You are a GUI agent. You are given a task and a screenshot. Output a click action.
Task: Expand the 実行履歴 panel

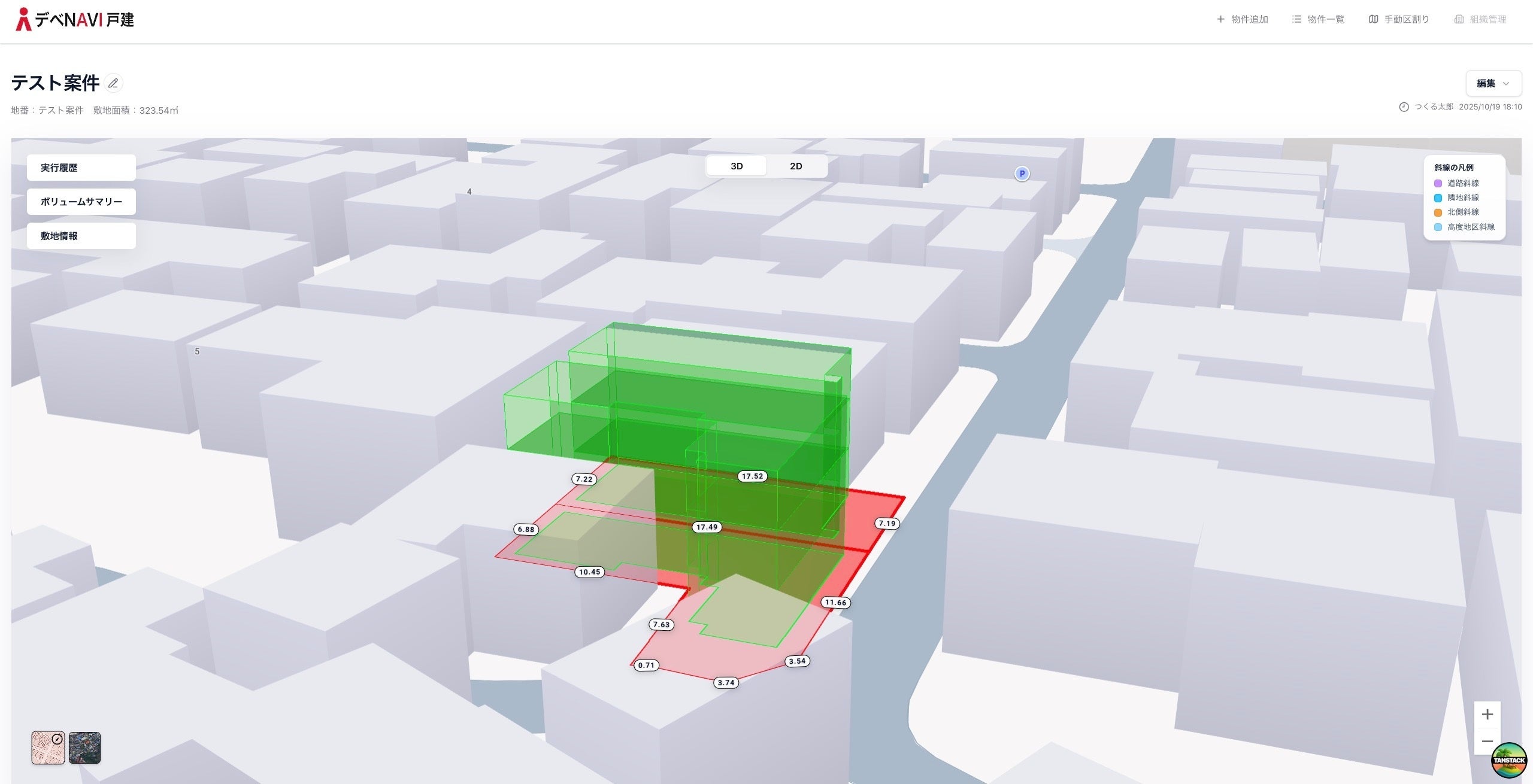tap(81, 168)
